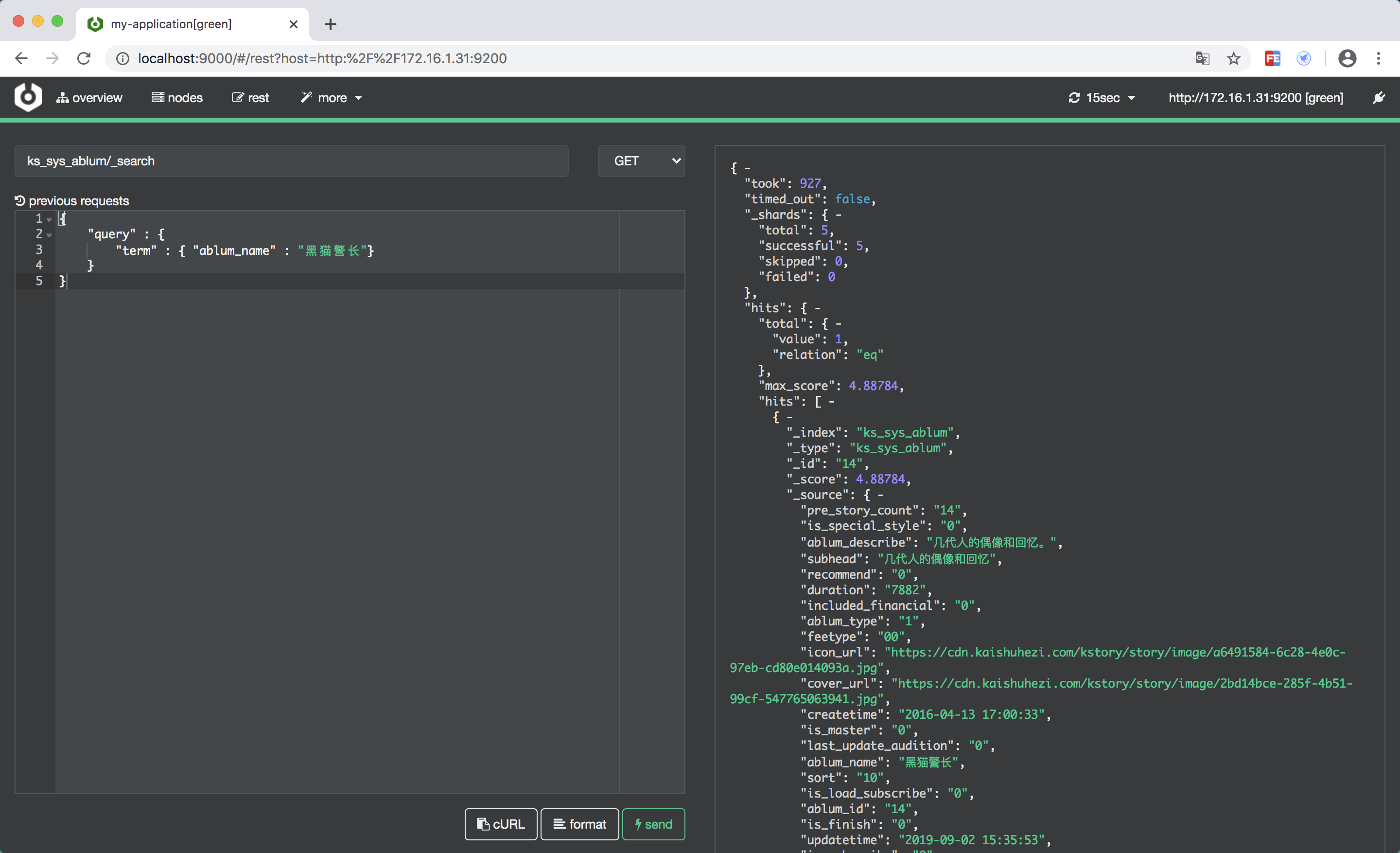Go to the overview page
Image resolution: width=1400 pixels, height=853 pixels.
click(x=89, y=98)
